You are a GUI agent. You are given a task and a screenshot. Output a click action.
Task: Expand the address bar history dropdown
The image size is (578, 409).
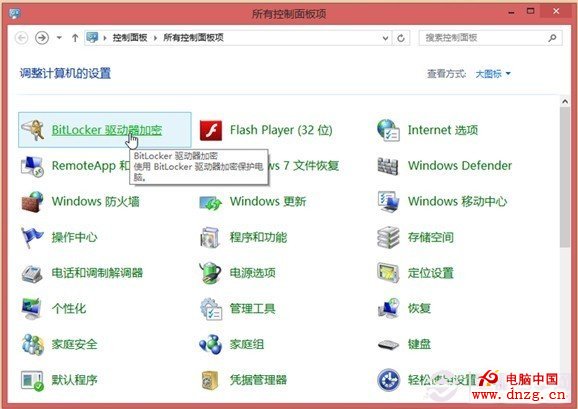[385, 38]
